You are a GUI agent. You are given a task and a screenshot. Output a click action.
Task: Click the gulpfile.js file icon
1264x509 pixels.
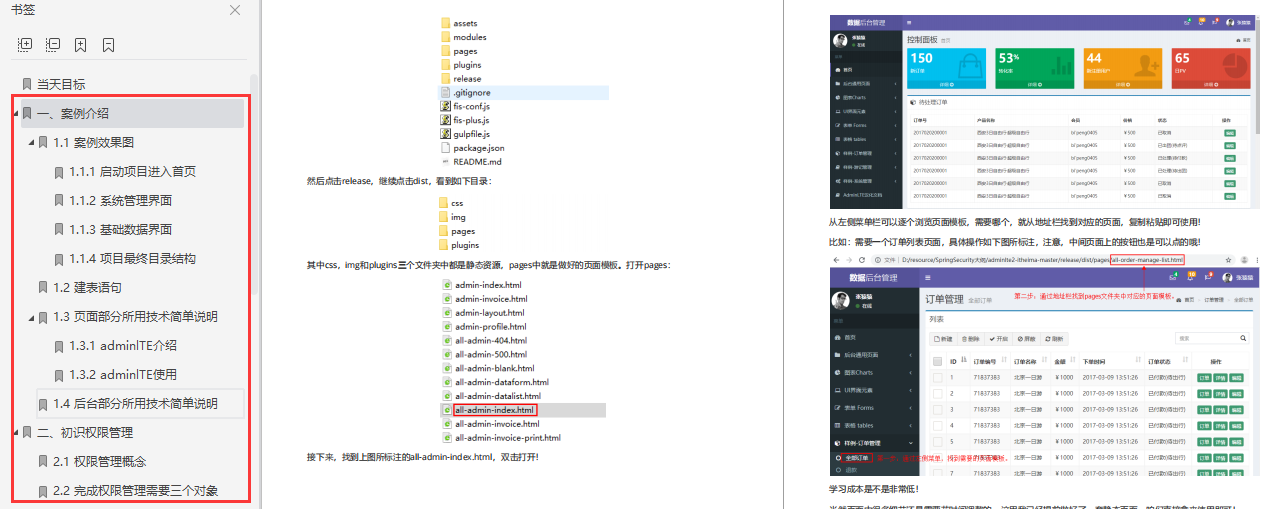446,133
